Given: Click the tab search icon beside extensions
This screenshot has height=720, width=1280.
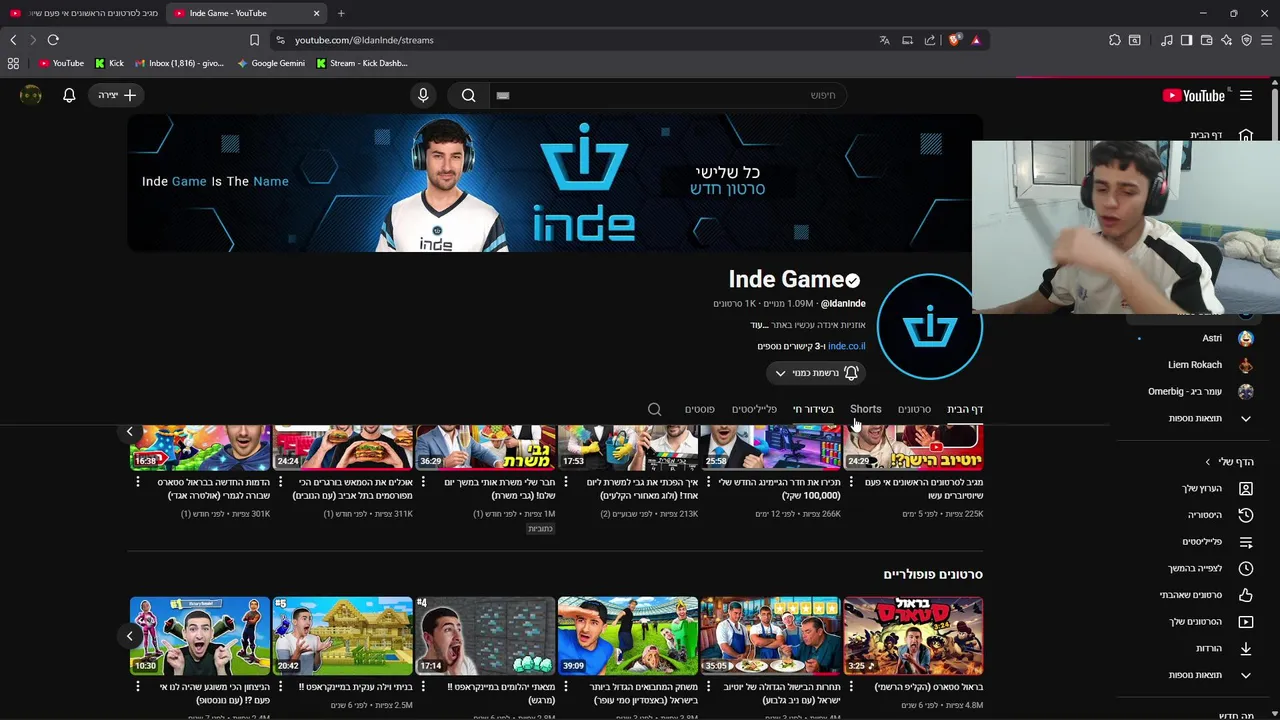Looking at the screenshot, I should [x=1135, y=40].
